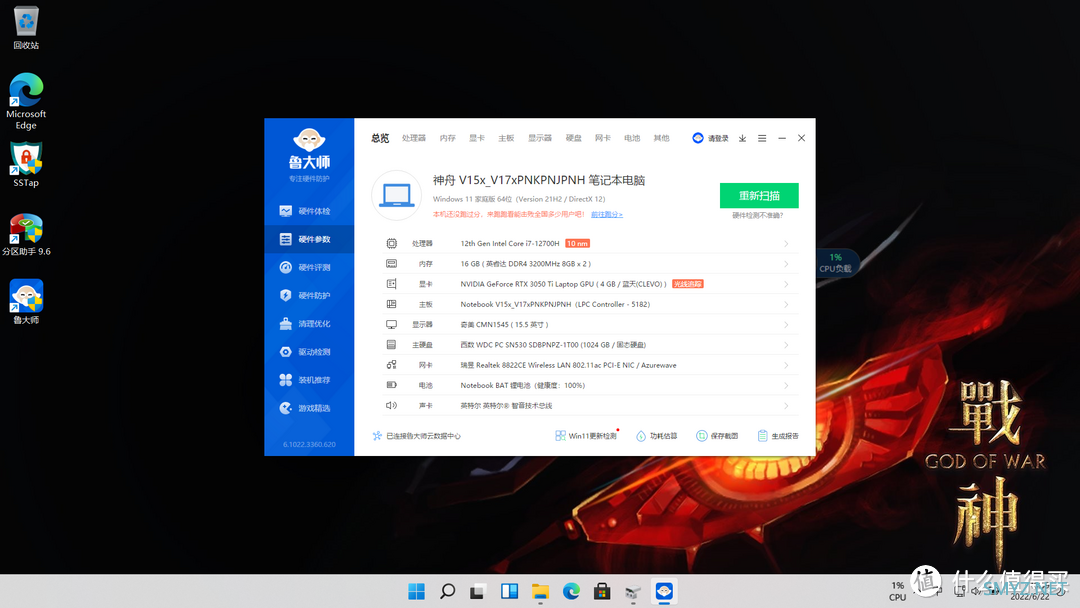Open the 回收站 desktop icon
Viewport: 1080px width, 608px height.
26,28
